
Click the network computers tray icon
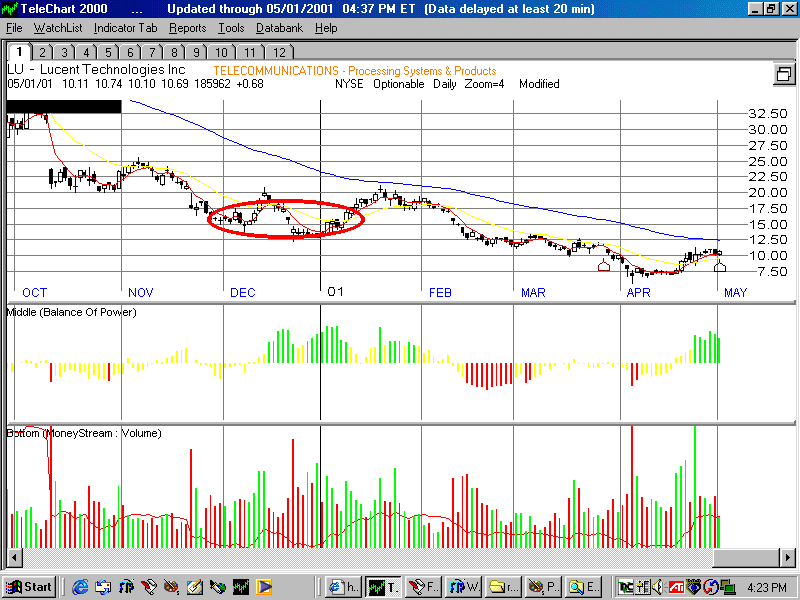728,587
